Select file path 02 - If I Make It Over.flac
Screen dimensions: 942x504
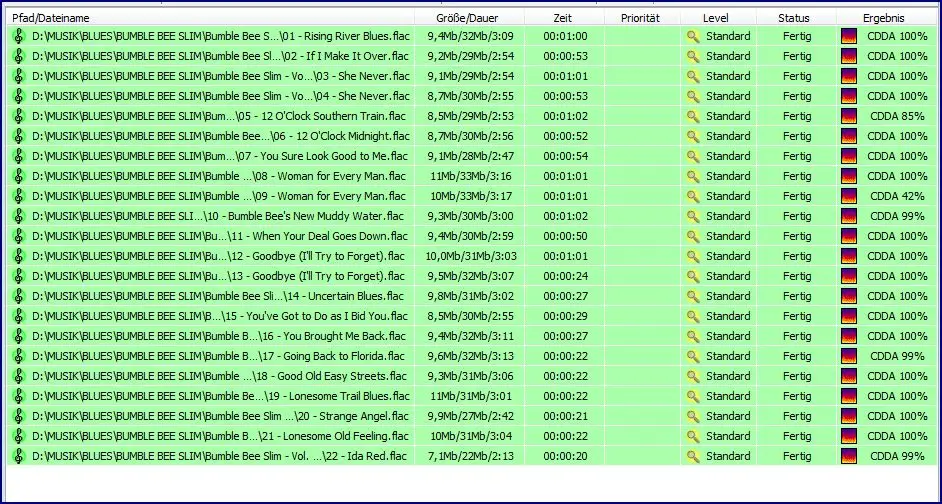point(220,56)
